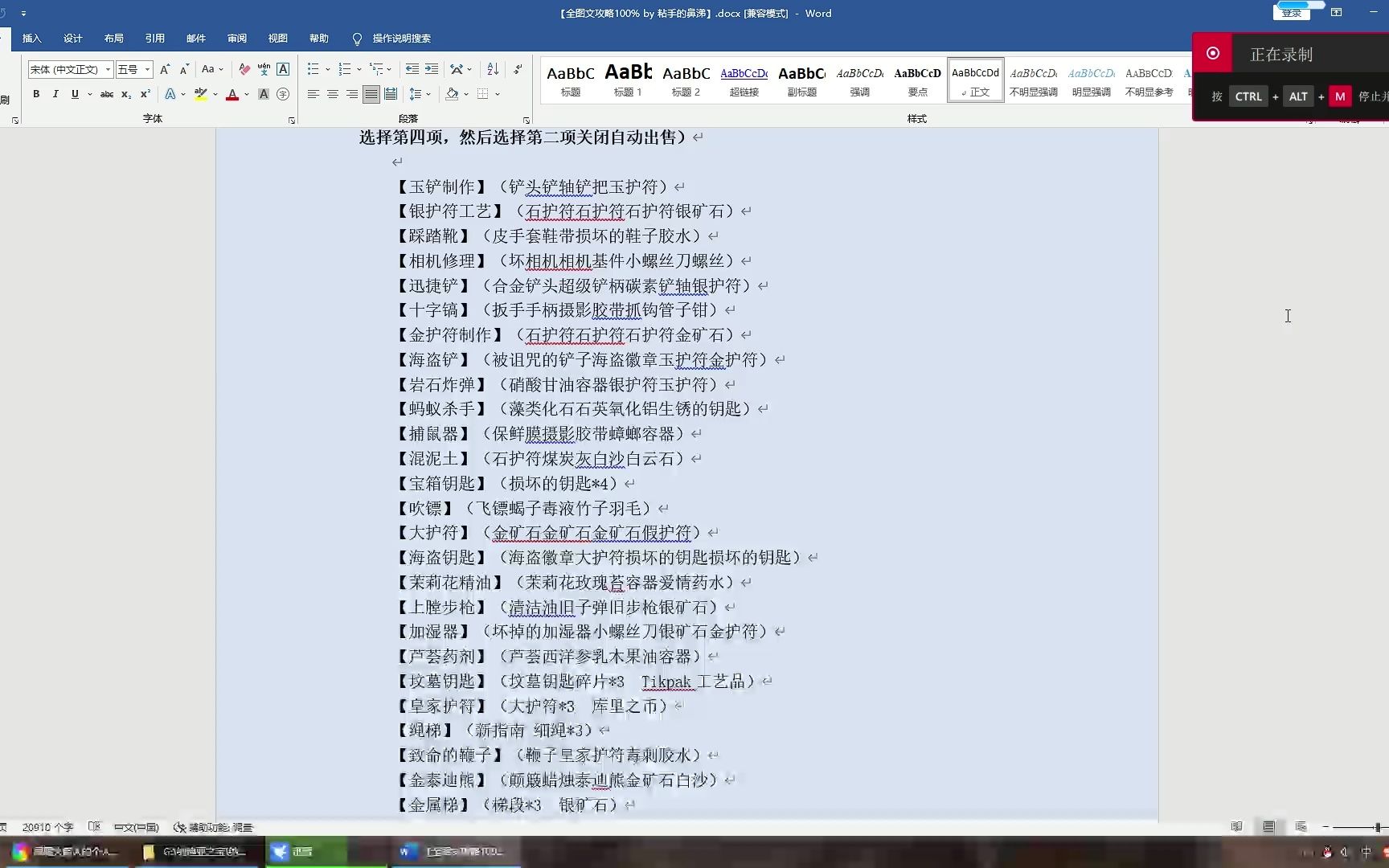Apply 超链接 style
This screenshot has width=1389, height=868.
click(744, 80)
